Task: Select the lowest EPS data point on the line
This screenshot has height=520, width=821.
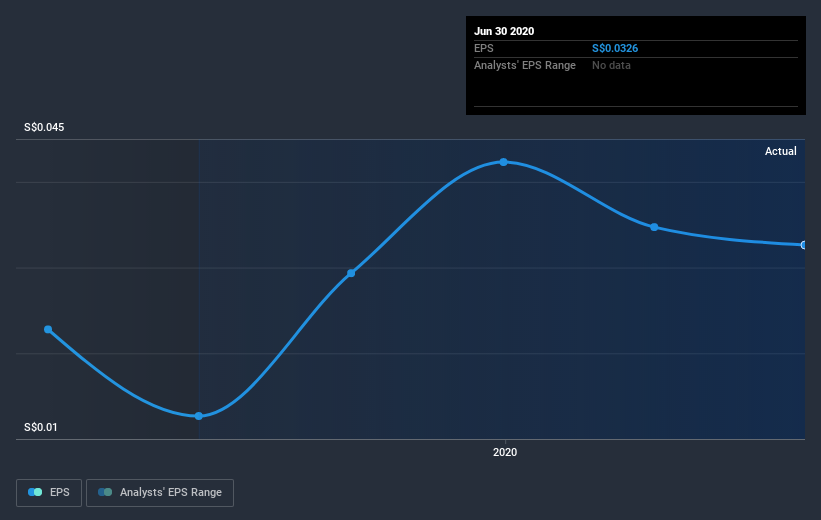Action: coord(199,416)
